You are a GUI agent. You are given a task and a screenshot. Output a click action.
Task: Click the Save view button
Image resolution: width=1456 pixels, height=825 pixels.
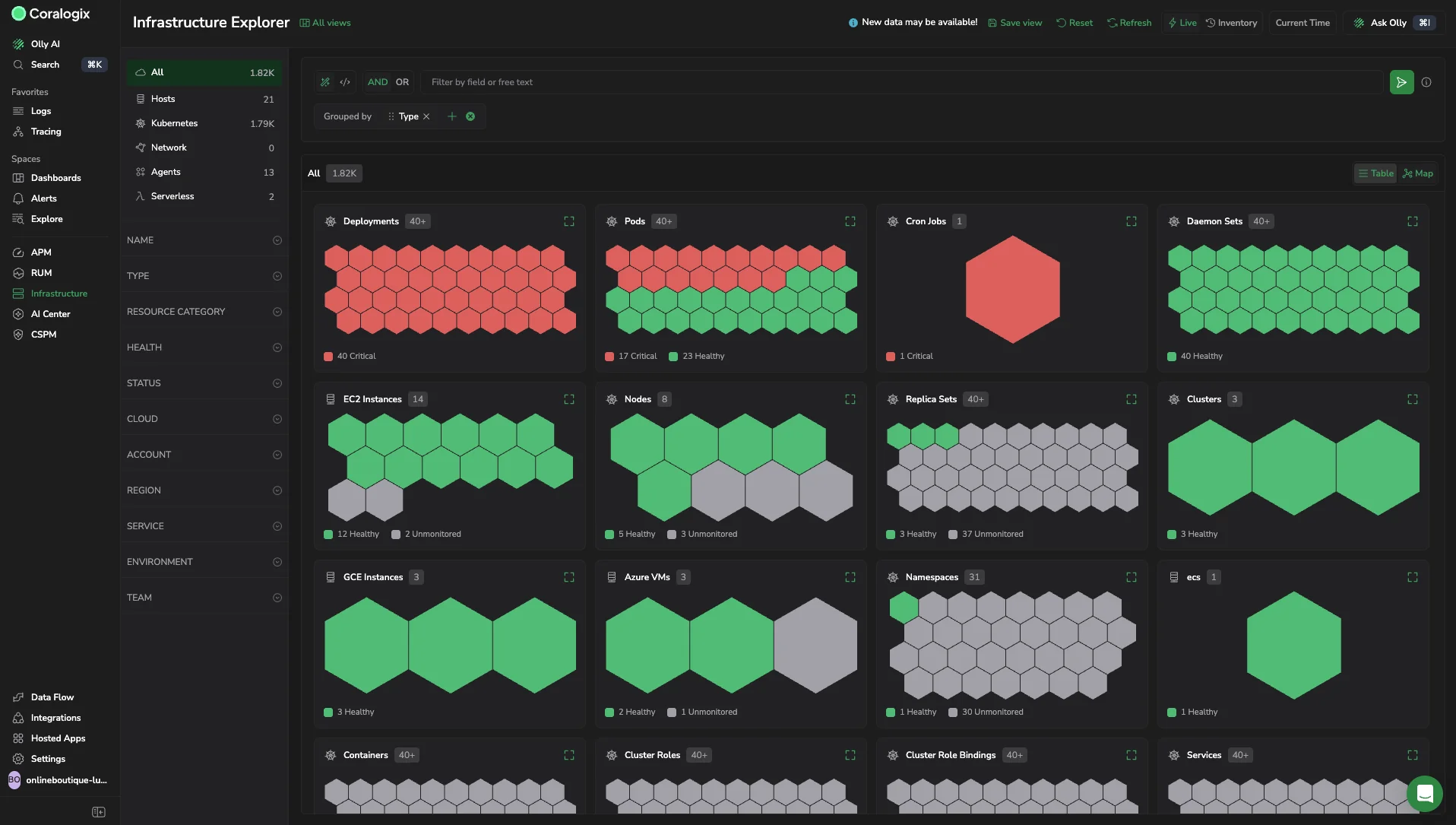point(1014,23)
